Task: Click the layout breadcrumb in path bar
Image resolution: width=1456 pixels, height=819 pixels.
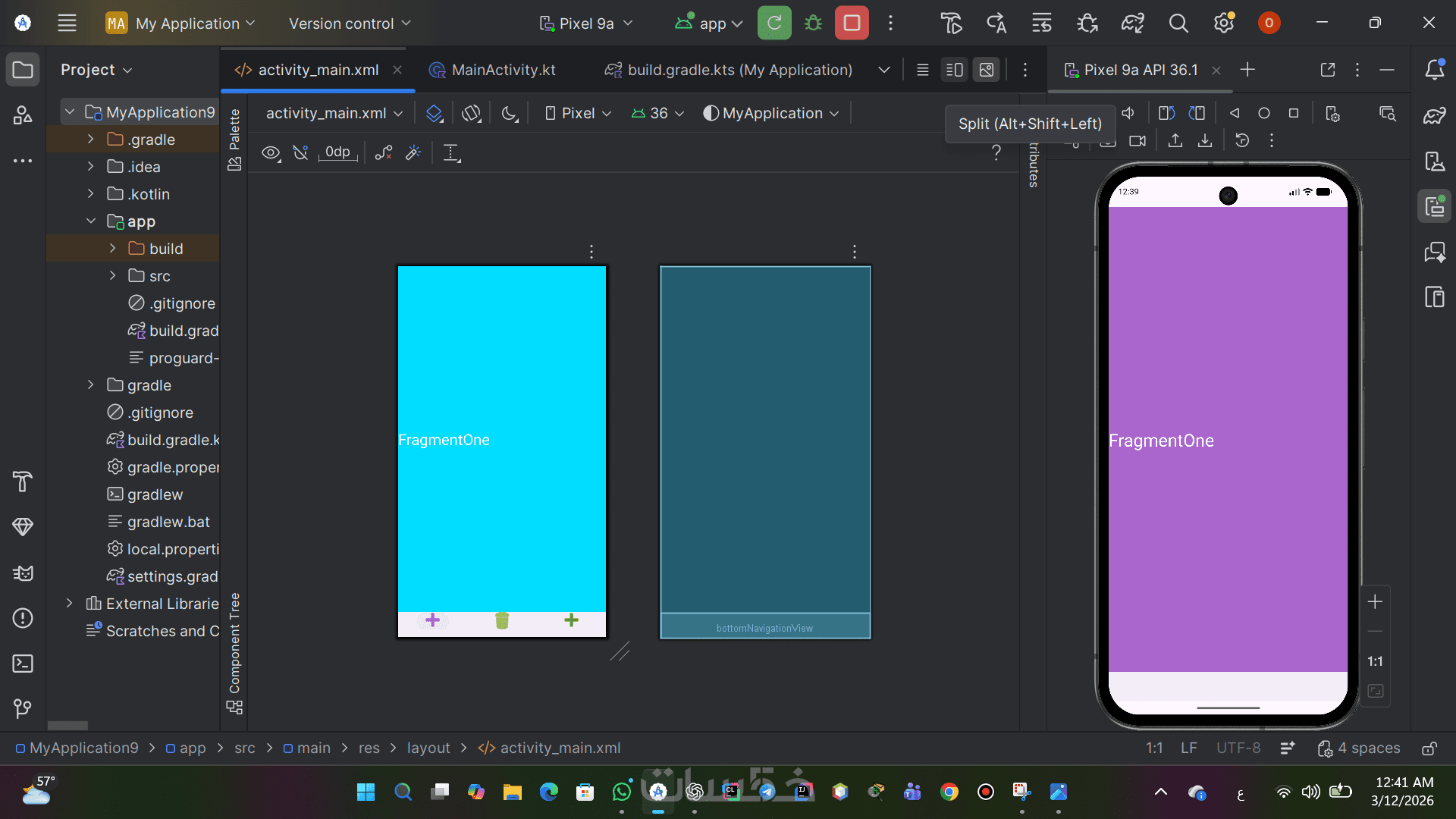Action: [428, 748]
